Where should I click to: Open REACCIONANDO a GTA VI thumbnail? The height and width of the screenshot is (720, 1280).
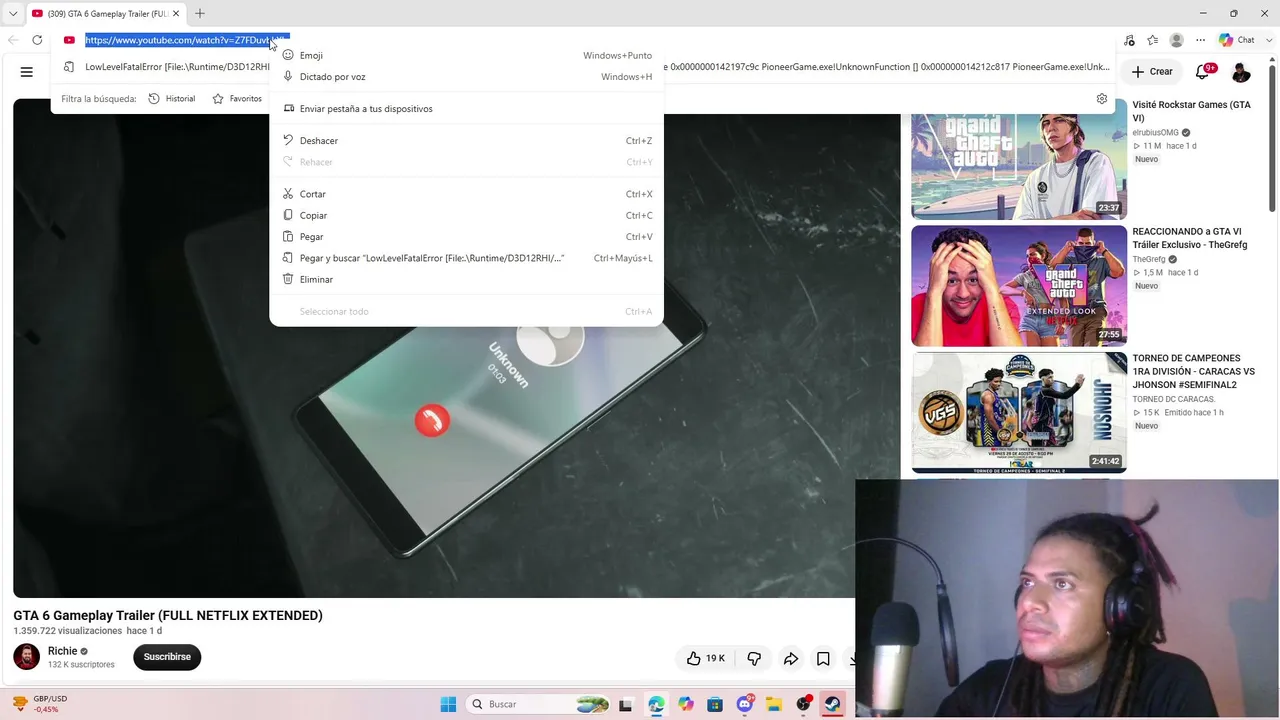click(1019, 286)
